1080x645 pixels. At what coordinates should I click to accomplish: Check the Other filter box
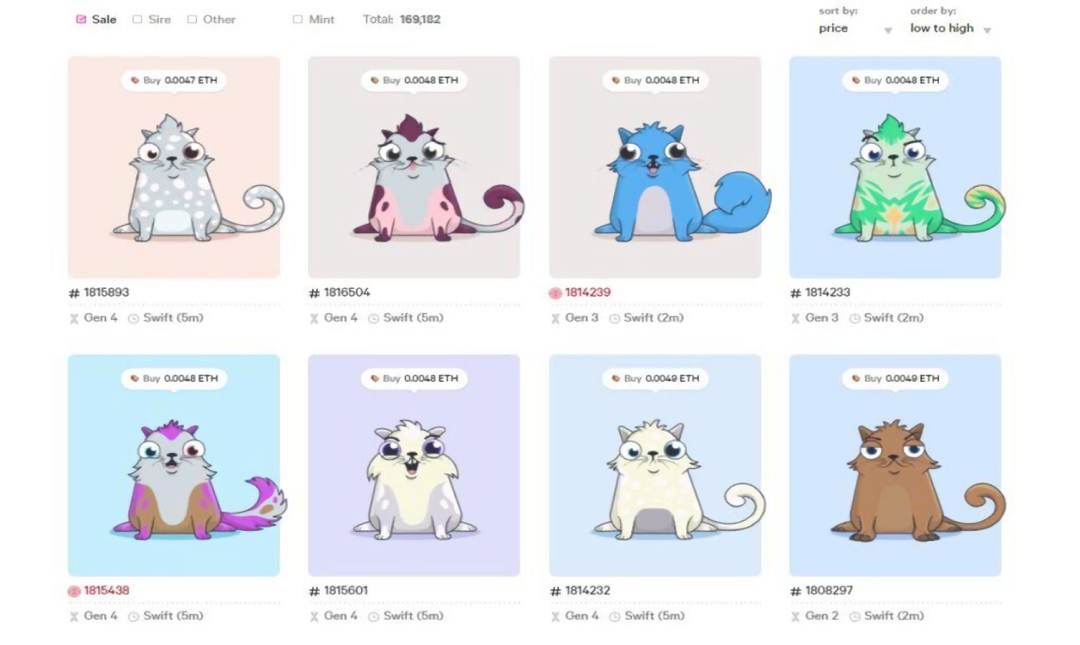(192, 19)
